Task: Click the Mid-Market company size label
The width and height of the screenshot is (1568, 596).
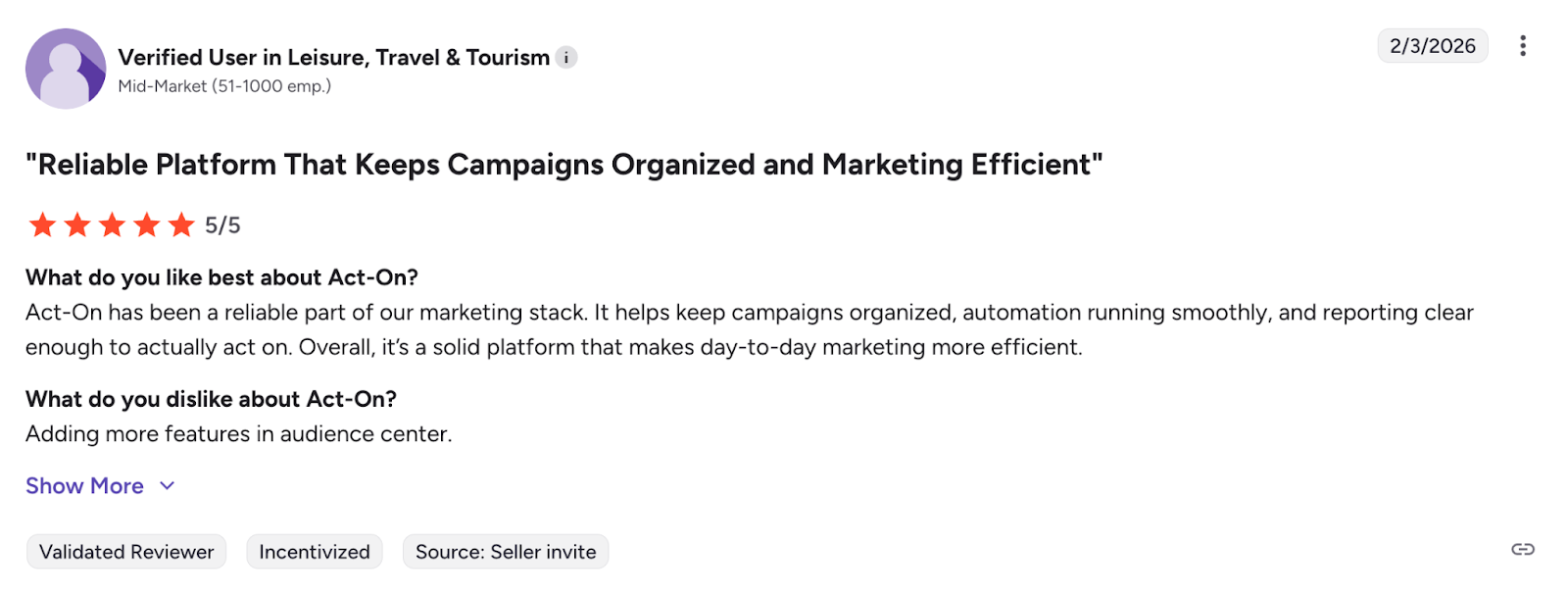Action: point(224,86)
